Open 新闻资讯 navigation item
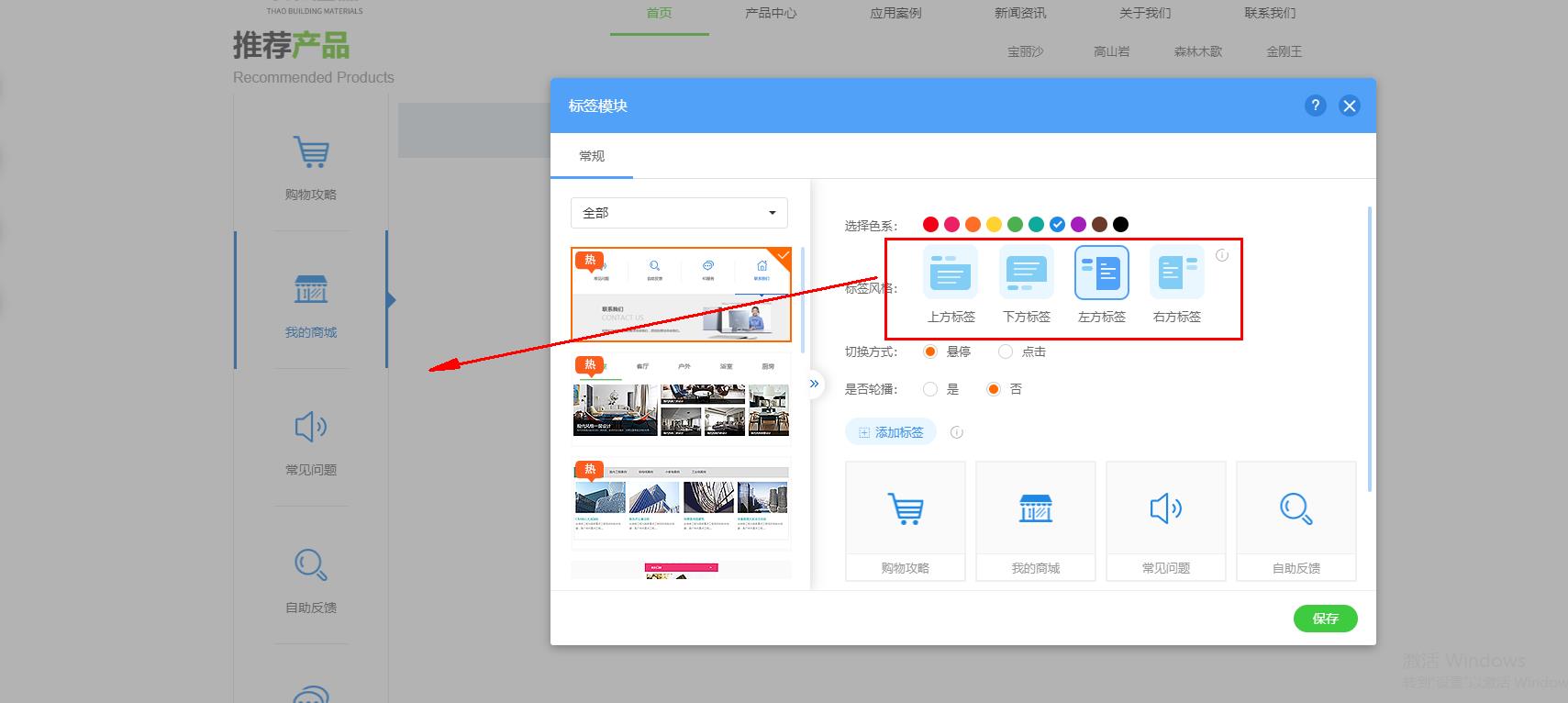This screenshot has height=703, width=1568. pos(1020,13)
